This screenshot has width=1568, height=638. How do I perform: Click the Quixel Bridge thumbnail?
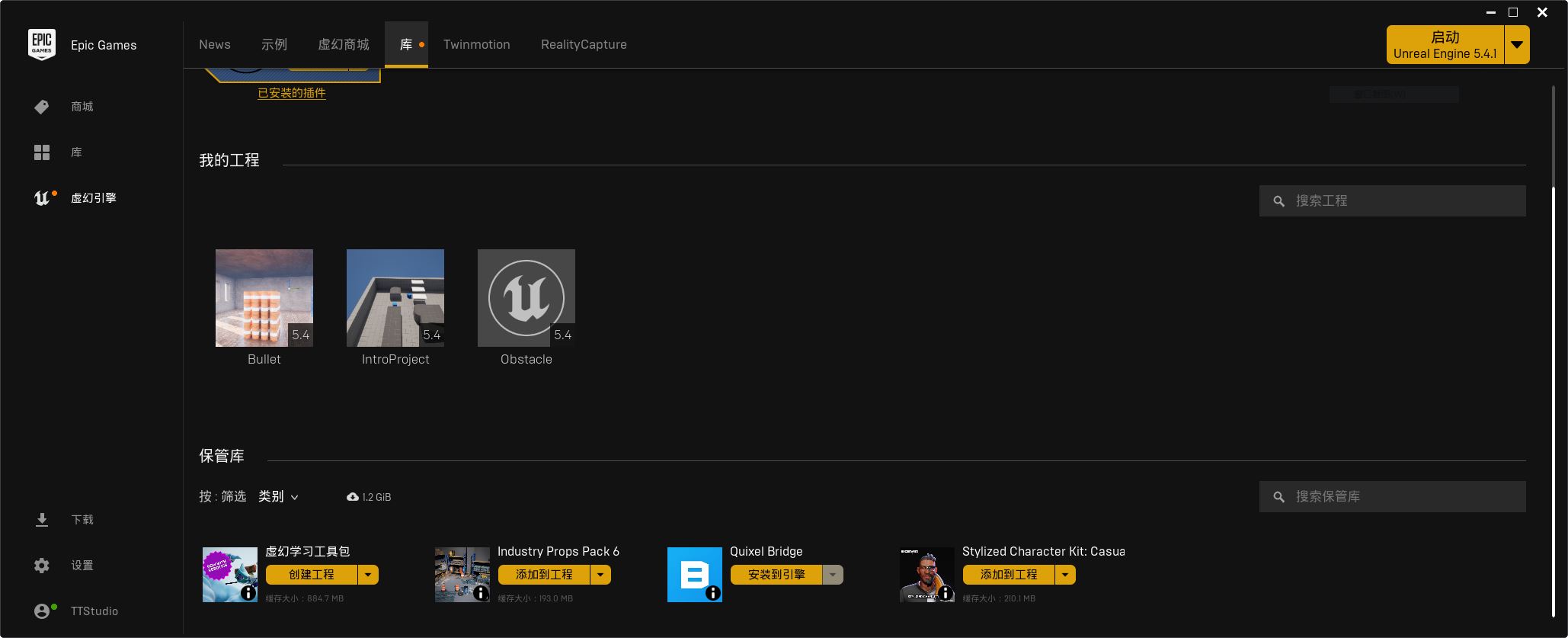(x=695, y=575)
